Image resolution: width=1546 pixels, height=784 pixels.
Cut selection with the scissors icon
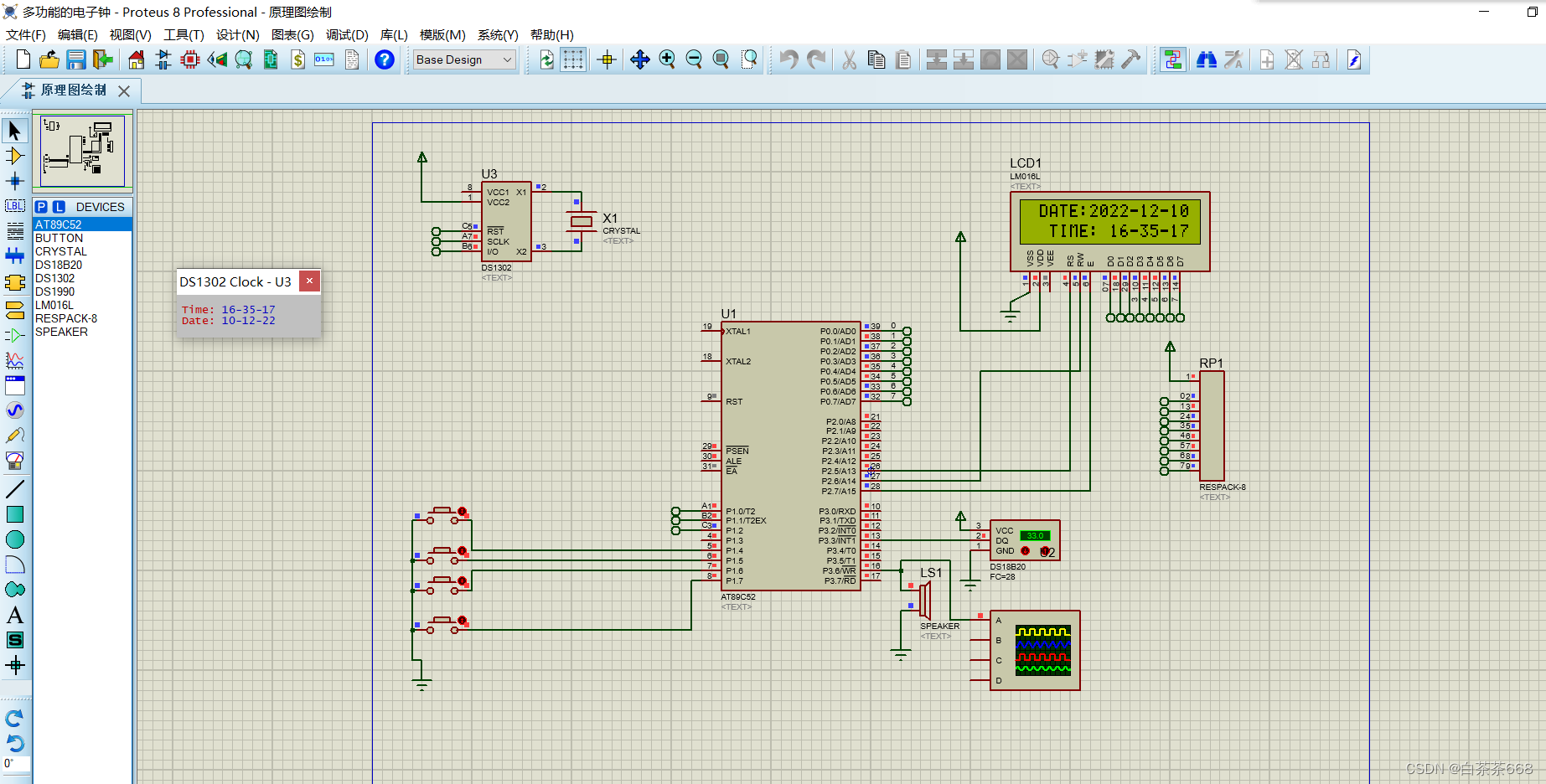(x=849, y=59)
